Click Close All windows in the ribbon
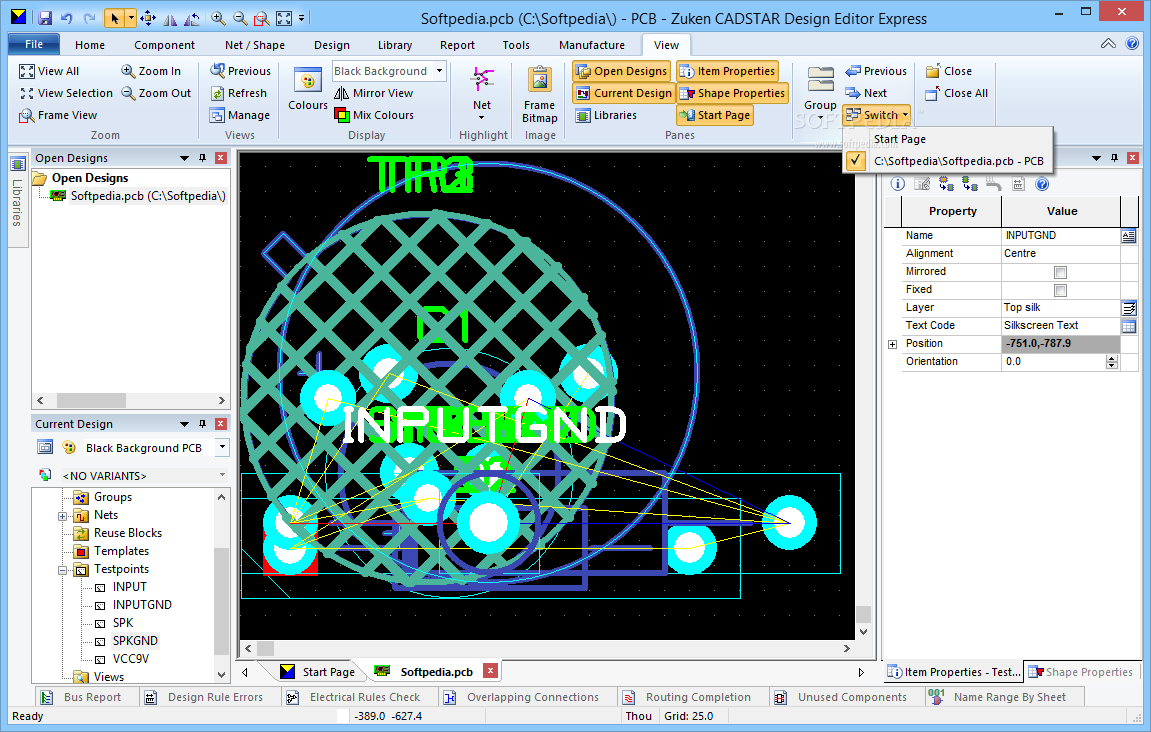This screenshot has width=1151, height=732. tap(956, 93)
